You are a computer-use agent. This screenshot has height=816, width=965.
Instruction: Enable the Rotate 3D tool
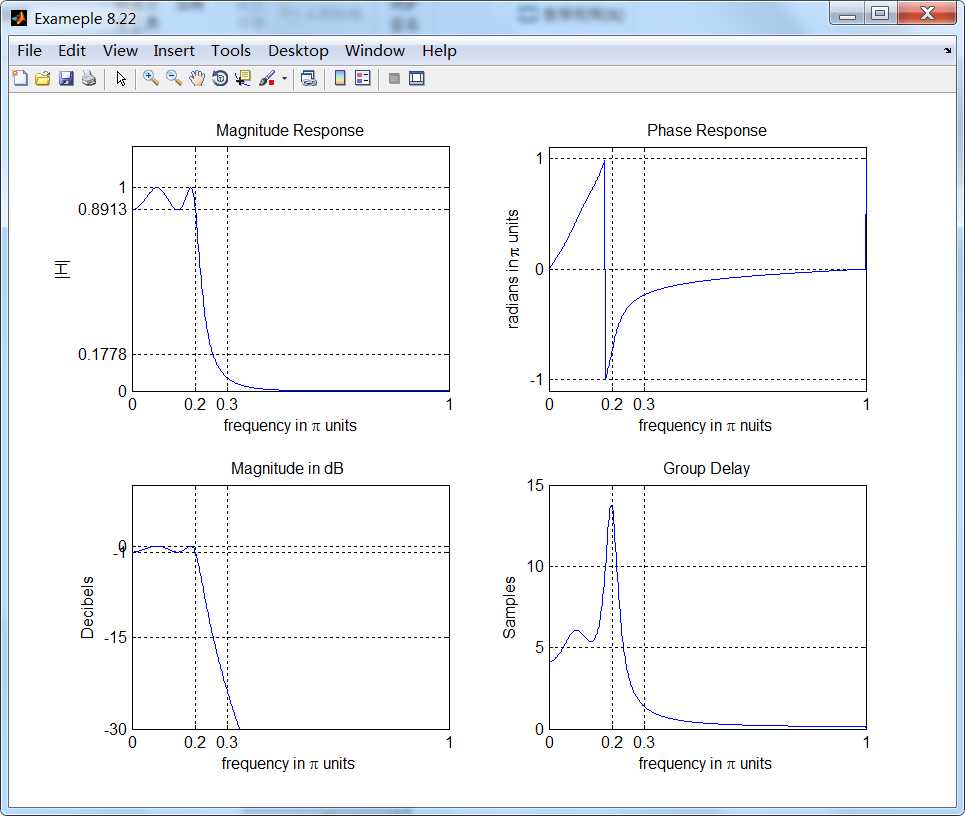(x=220, y=78)
